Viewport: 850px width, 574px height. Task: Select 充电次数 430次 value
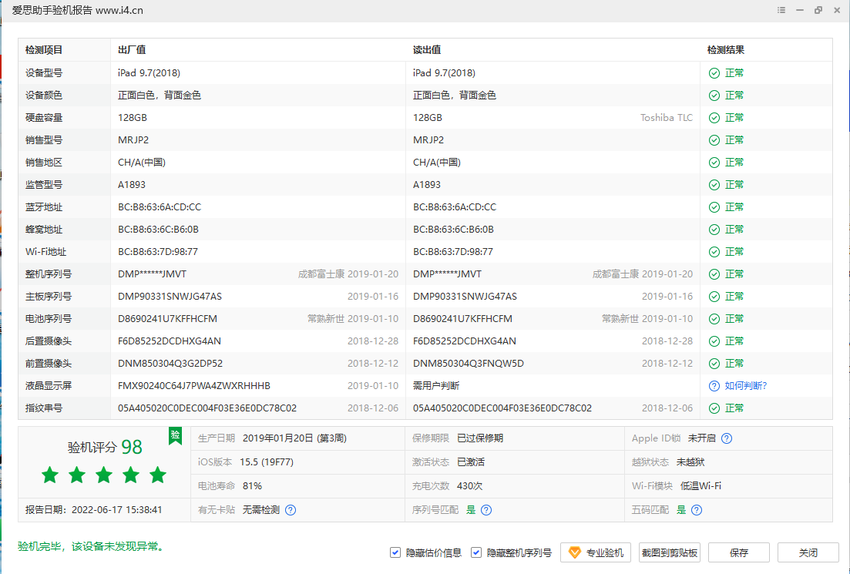tap(469, 486)
